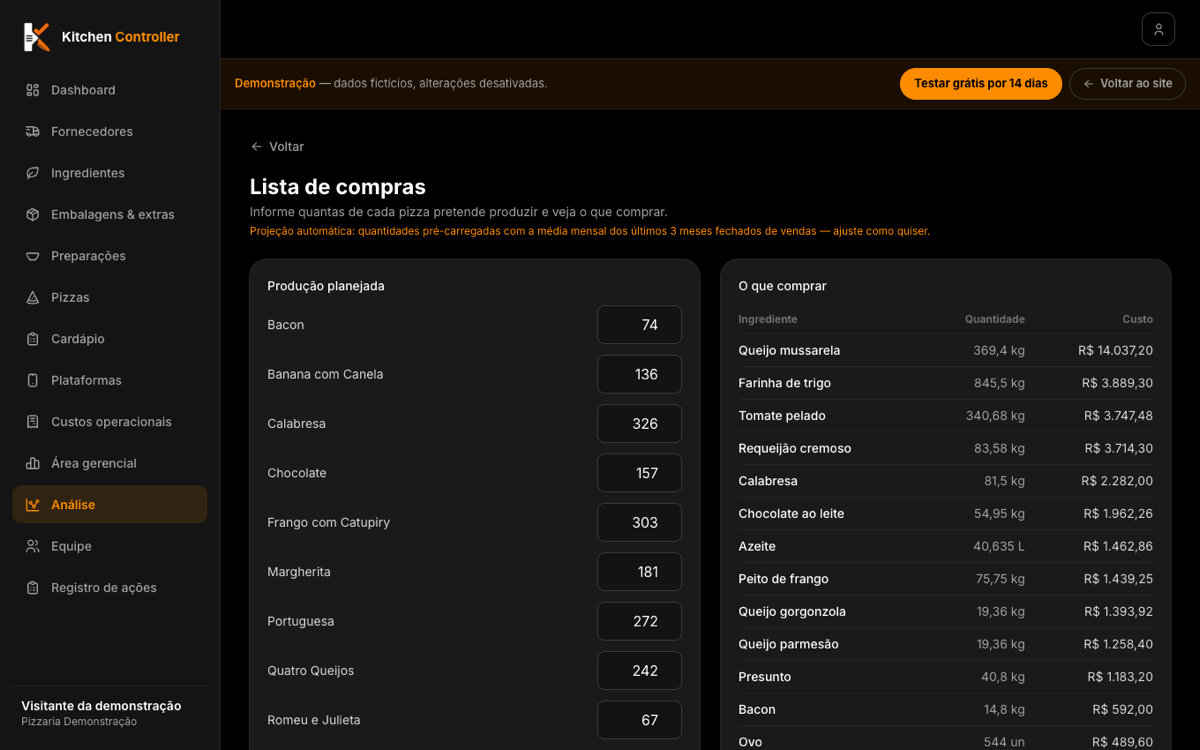This screenshot has height=750, width=1200.
Task: Click the Chocolate ao leite row
Action: click(x=946, y=514)
